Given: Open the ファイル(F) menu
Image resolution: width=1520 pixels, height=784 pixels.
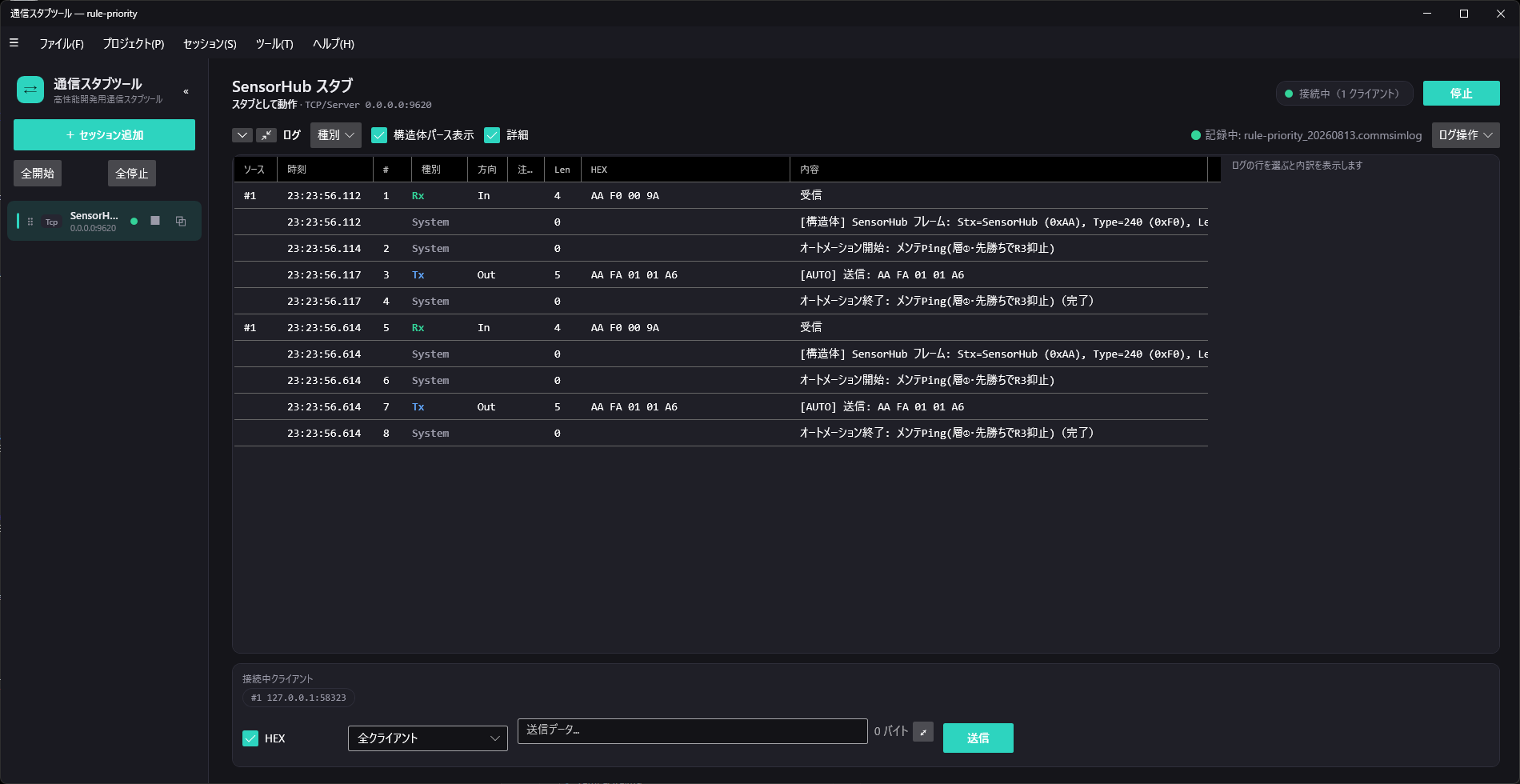Looking at the screenshot, I should click(62, 43).
